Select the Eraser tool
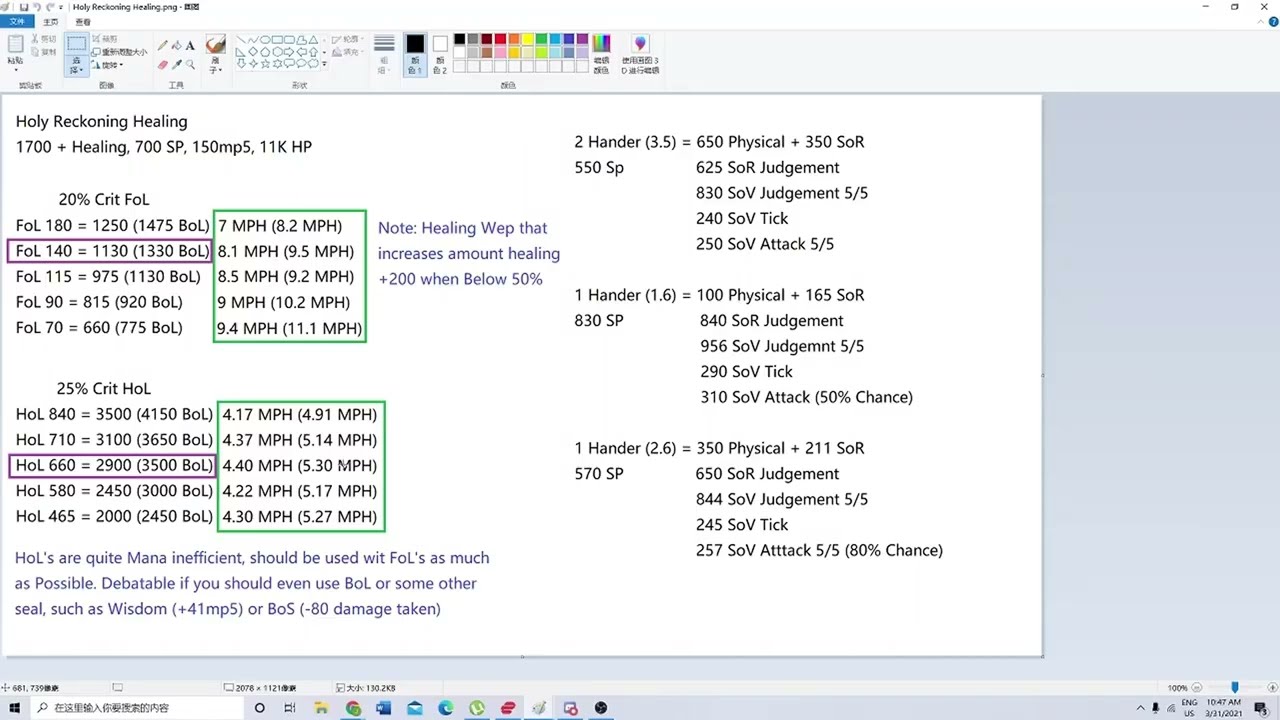Image resolution: width=1280 pixels, height=720 pixels. [162, 64]
